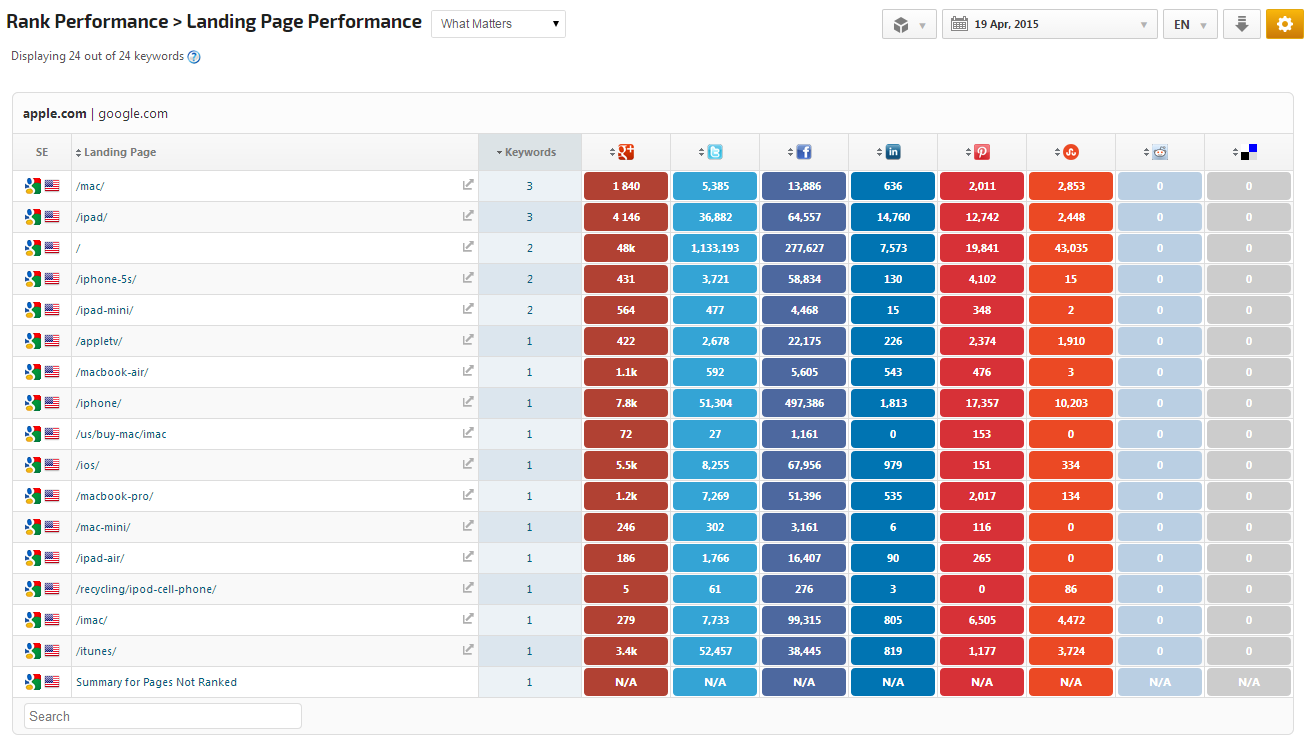Click the download arrow button

point(1241,24)
